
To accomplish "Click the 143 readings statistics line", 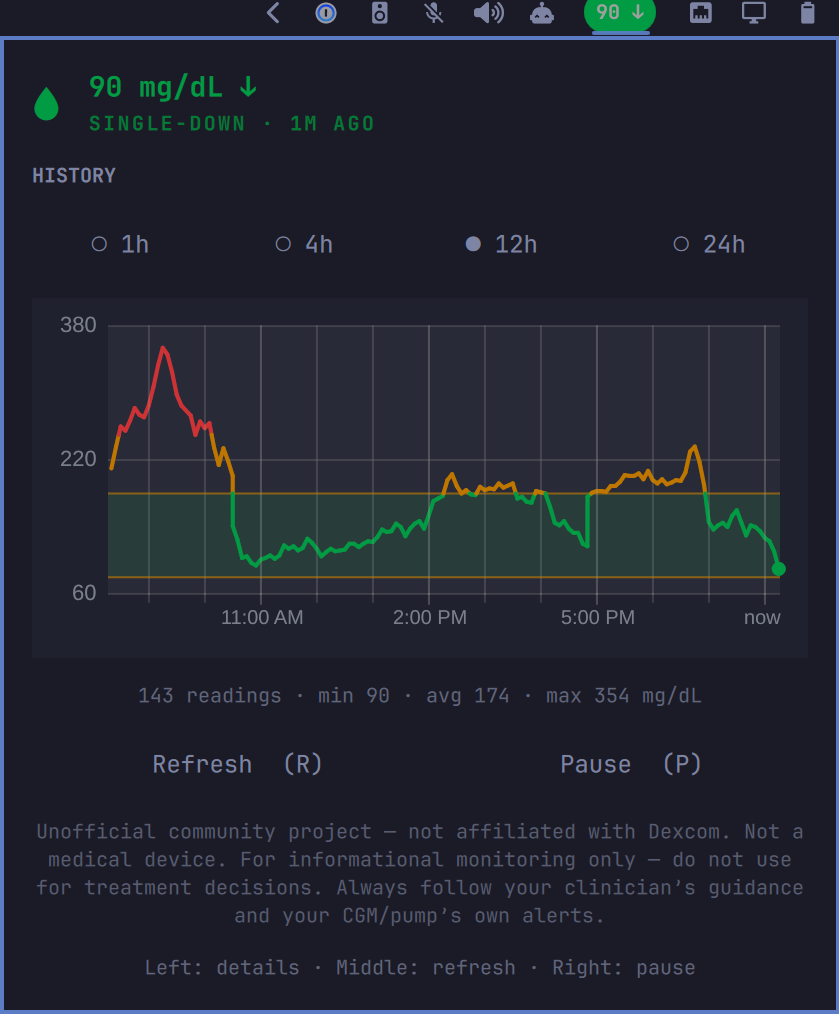I will [419, 696].
